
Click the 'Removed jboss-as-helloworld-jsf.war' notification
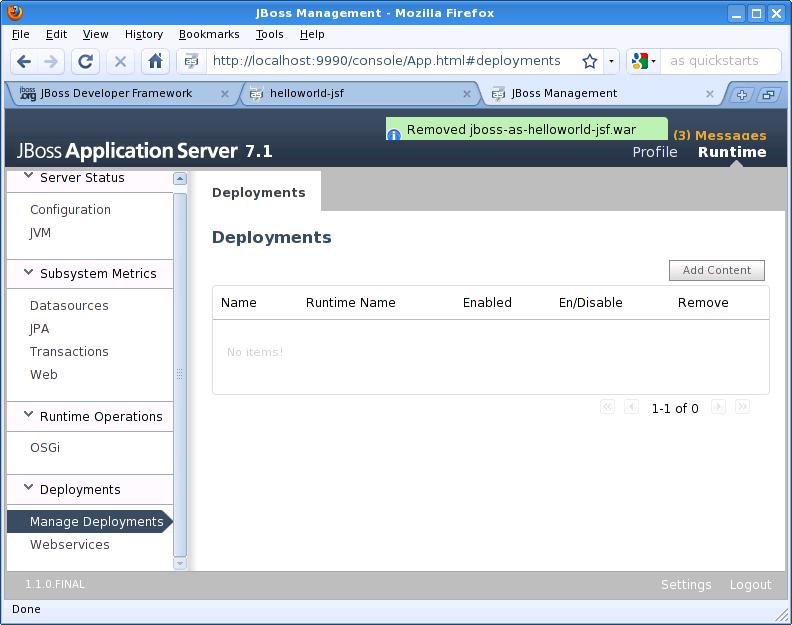pos(526,129)
